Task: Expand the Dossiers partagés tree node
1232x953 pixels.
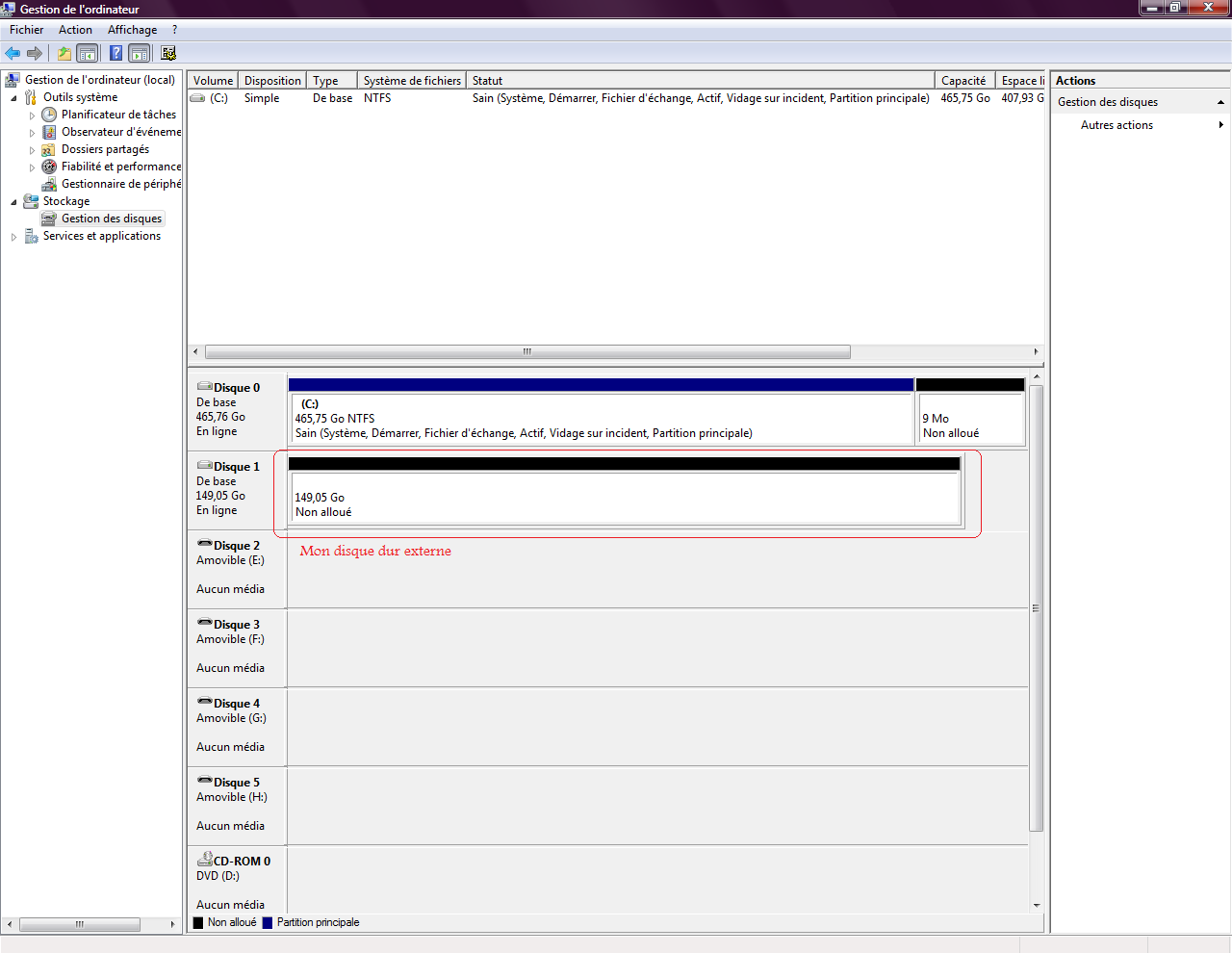Action: tap(32, 150)
